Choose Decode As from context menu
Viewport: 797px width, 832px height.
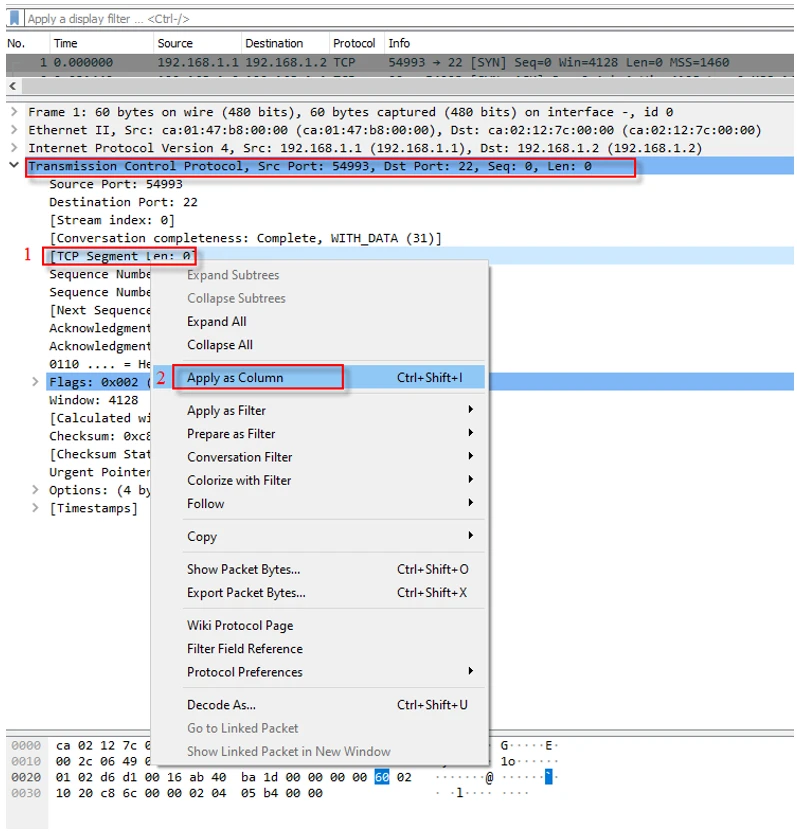coord(221,705)
